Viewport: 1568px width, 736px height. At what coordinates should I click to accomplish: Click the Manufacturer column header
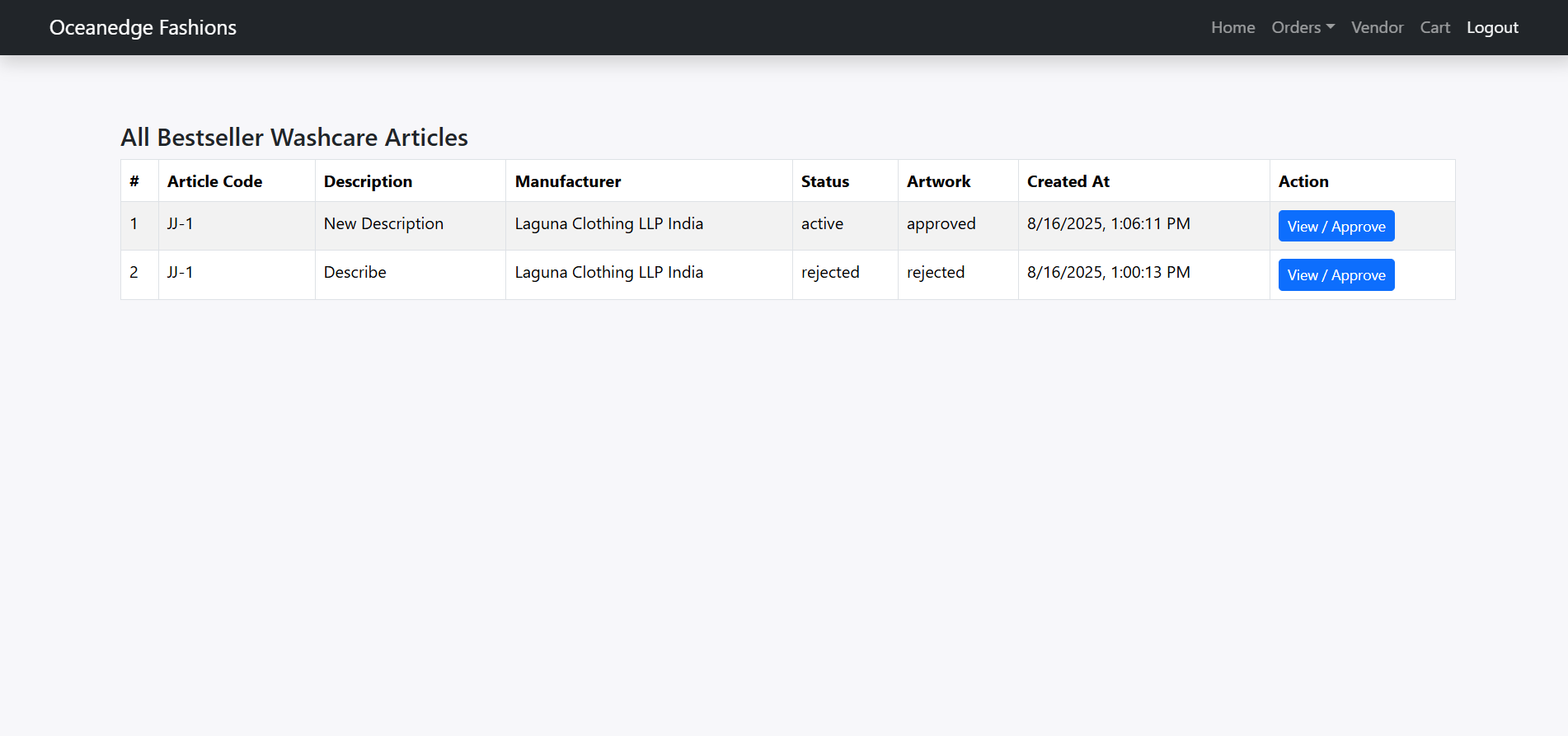(x=567, y=181)
